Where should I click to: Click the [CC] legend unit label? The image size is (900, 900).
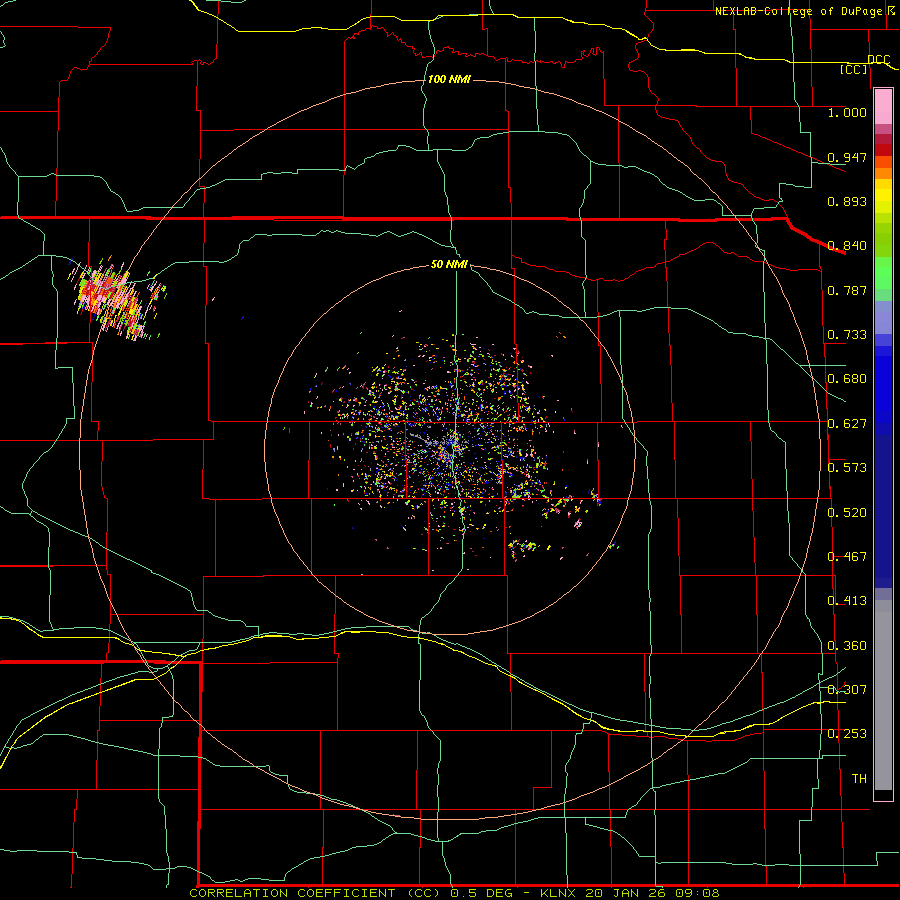pos(854,69)
